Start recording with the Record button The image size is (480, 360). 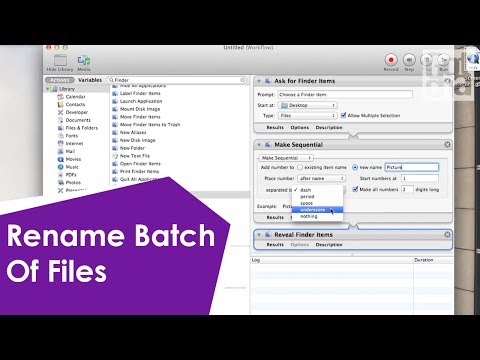(x=391, y=60)
